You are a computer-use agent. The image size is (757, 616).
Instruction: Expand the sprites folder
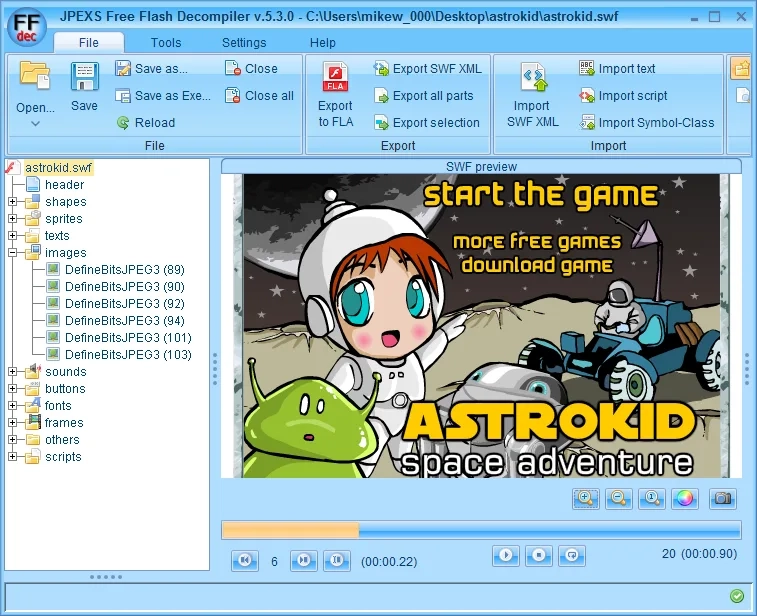[13, 219]
